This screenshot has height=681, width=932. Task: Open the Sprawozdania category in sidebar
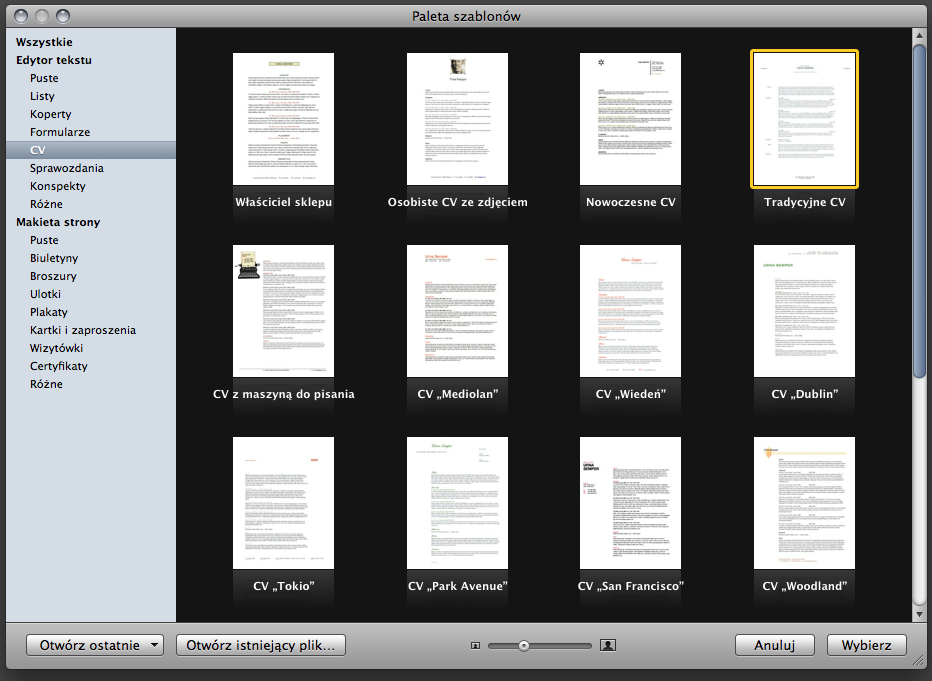point(66,168)
